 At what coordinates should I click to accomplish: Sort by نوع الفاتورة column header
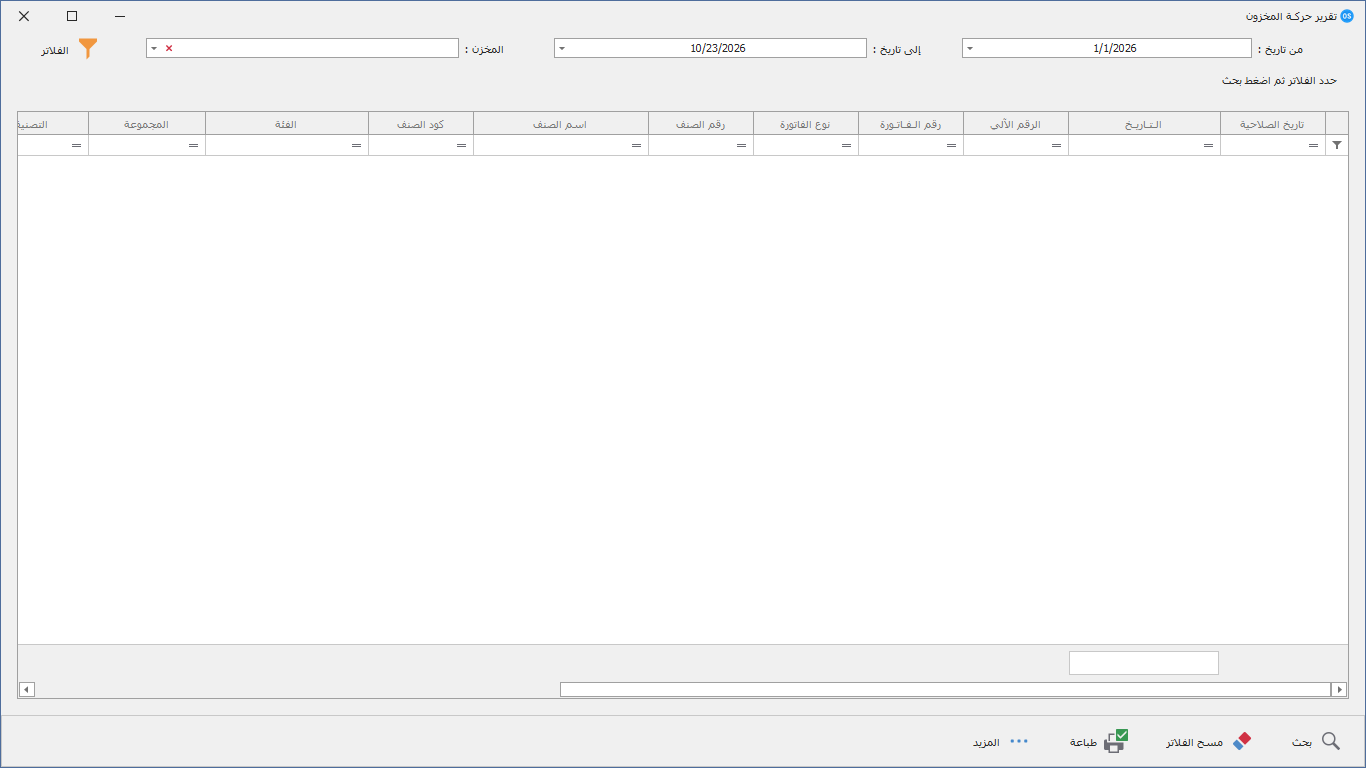point(806,124)
